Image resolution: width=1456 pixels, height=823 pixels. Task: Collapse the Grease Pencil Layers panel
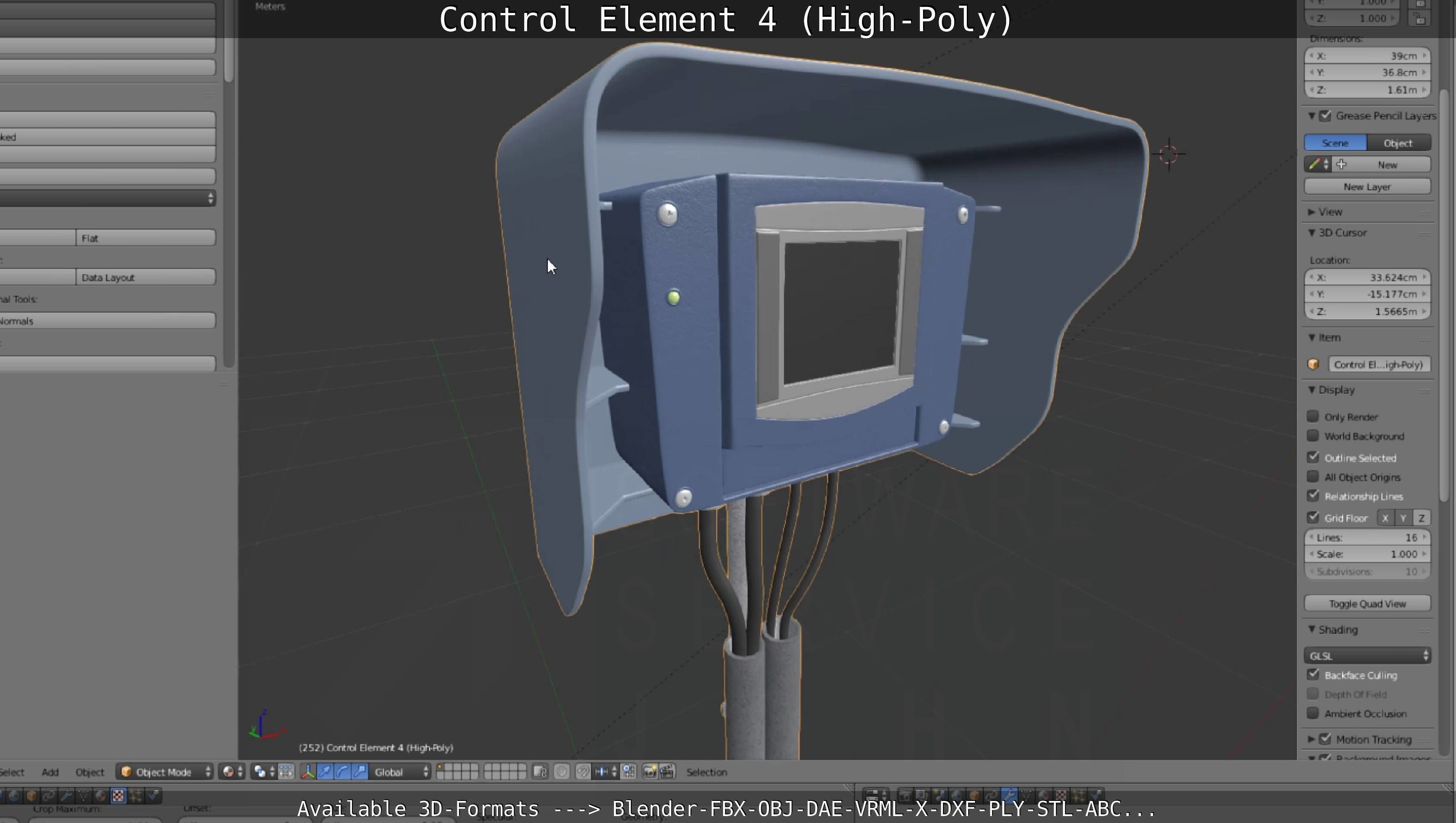click(x=1311, y=116)
